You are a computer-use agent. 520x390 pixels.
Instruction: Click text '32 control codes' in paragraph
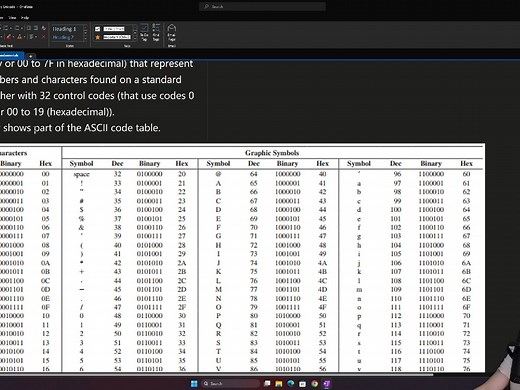tap(78, 96)
